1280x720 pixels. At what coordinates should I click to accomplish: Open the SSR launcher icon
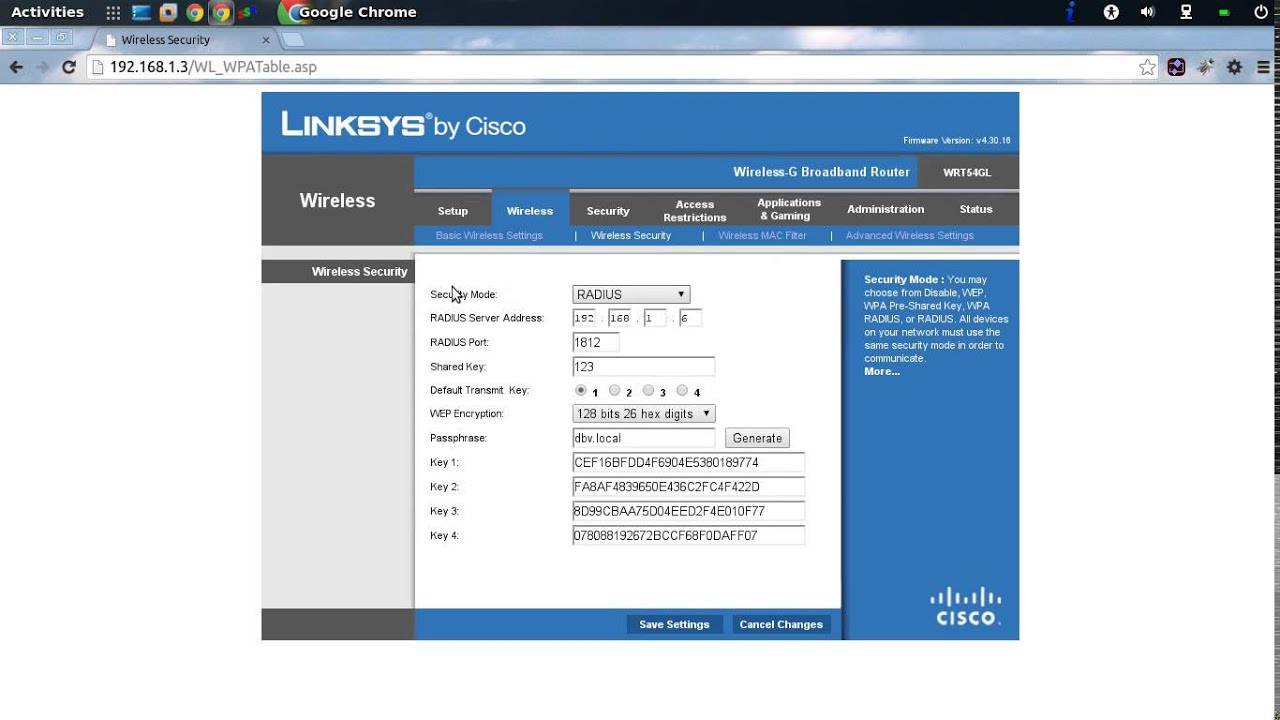247,13
